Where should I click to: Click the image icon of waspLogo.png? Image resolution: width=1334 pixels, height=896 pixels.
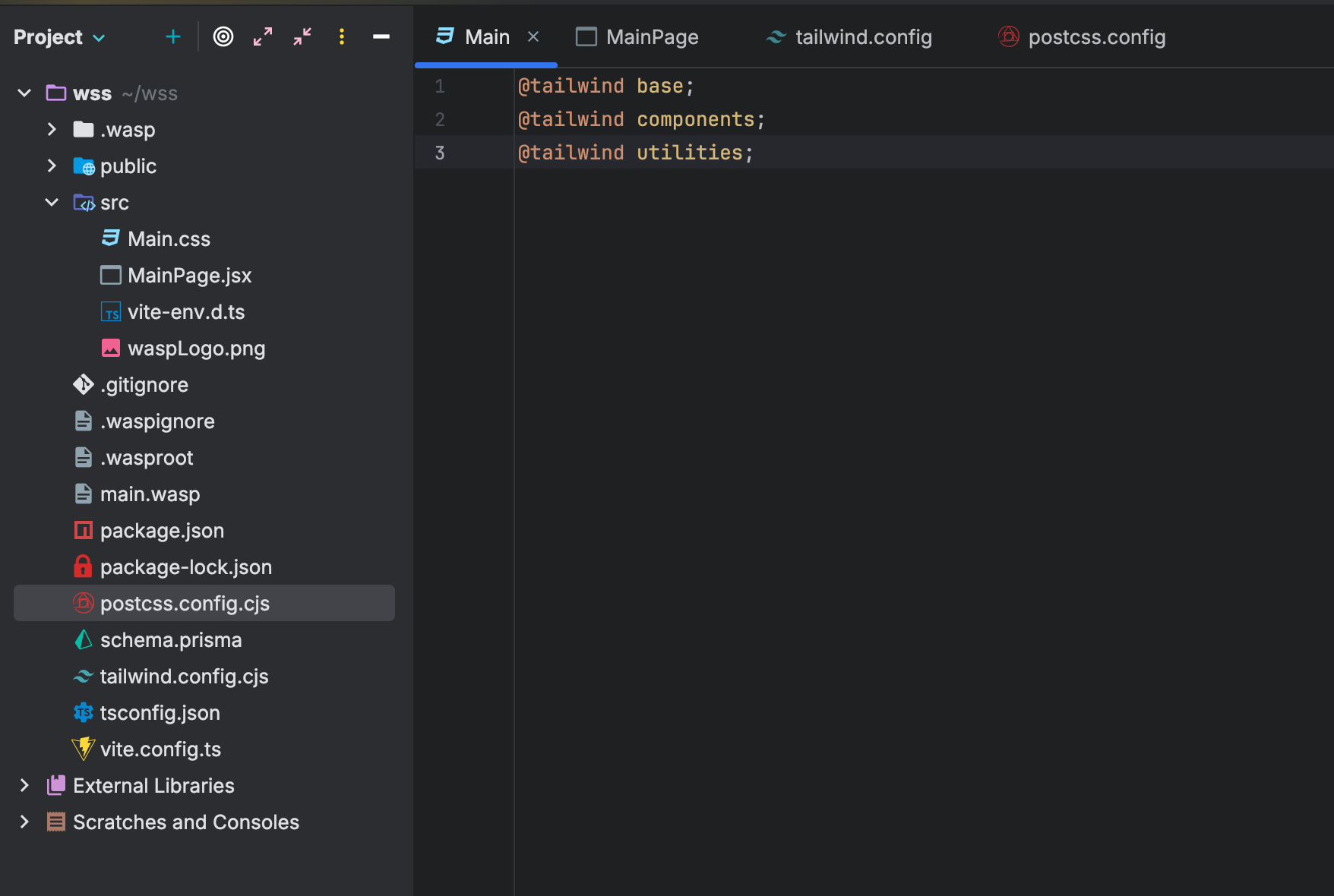pyautogui.click(x=111, y=348)
